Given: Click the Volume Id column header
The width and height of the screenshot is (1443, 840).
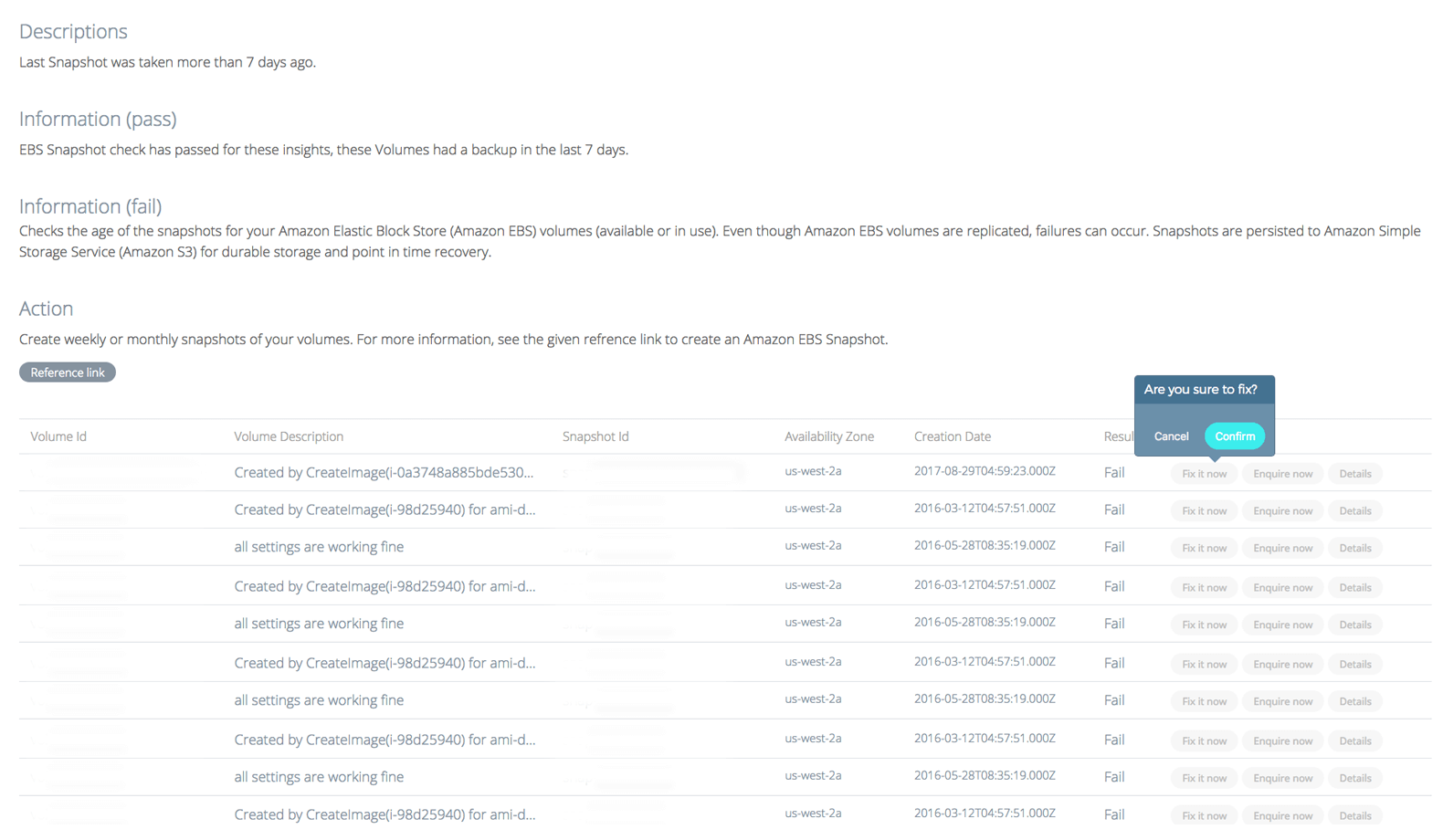Looking at the screenshot, I should (58, 436).
